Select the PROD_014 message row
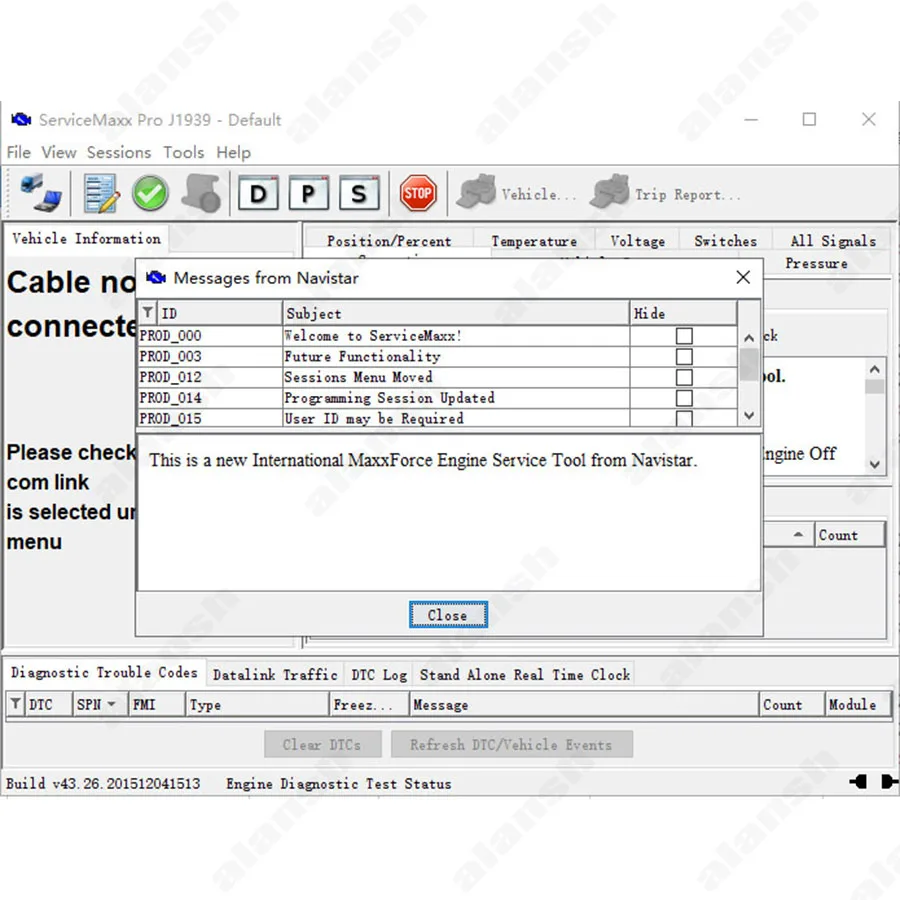Screen dimensions: 900x900 coord(438,398)
